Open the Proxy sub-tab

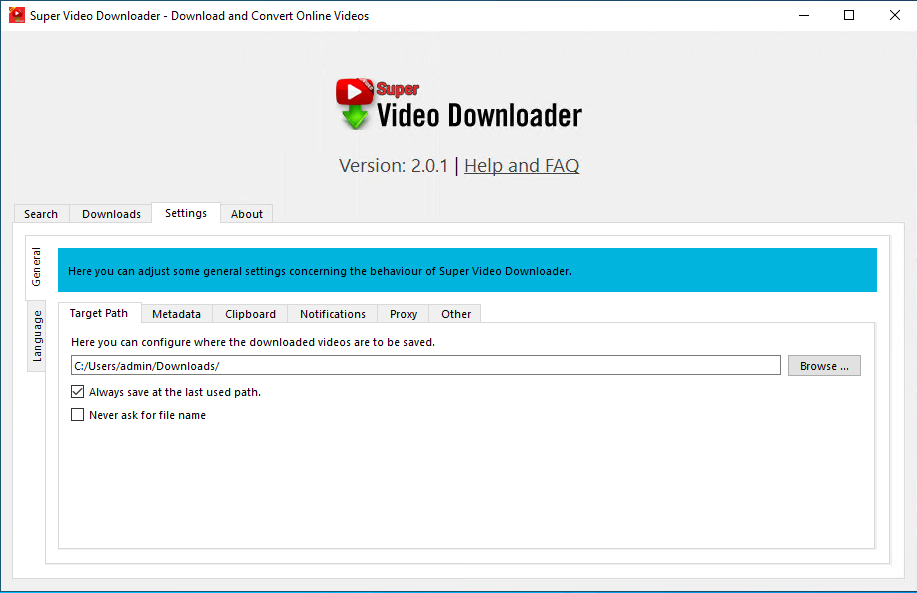coord(404,314)
